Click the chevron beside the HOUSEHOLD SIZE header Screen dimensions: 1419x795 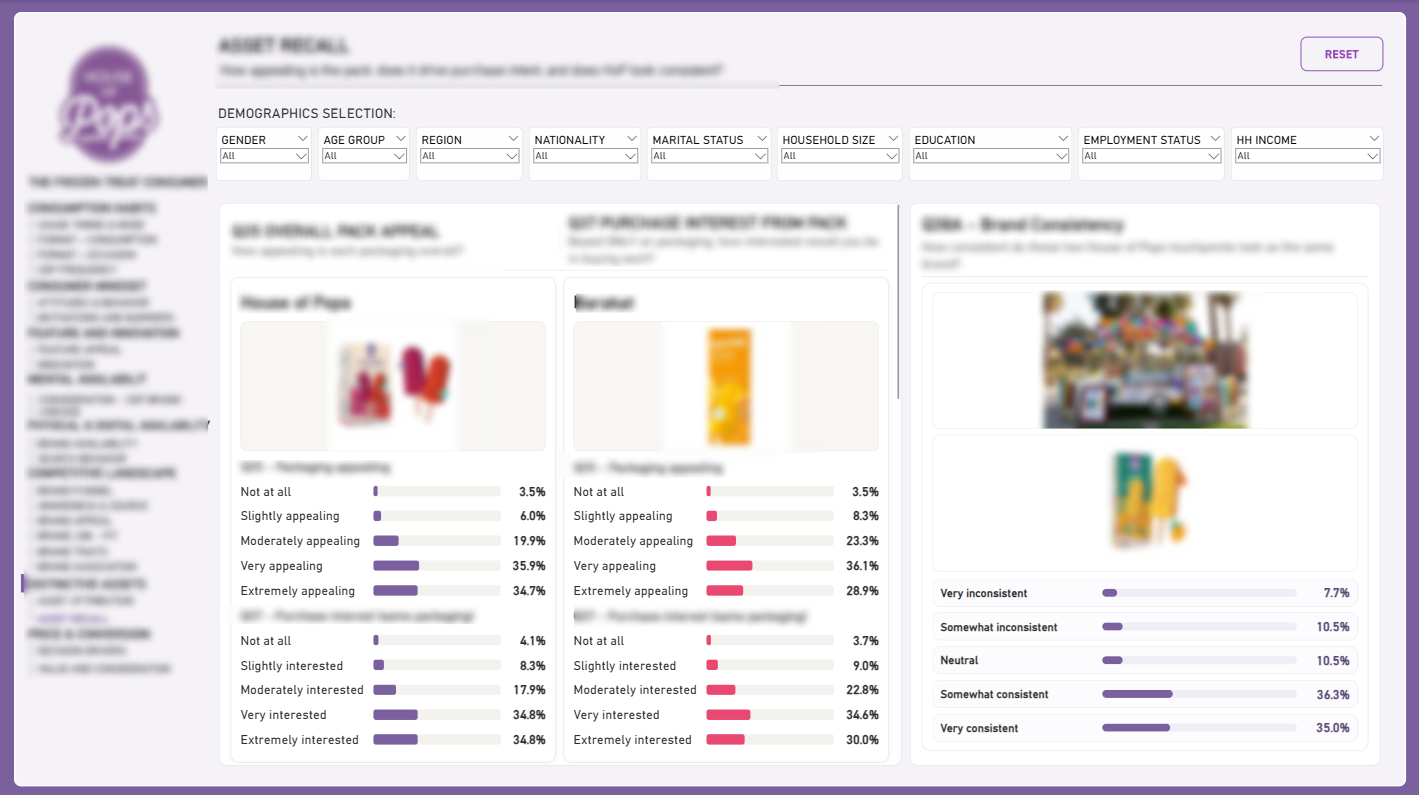tap(893, 138)
